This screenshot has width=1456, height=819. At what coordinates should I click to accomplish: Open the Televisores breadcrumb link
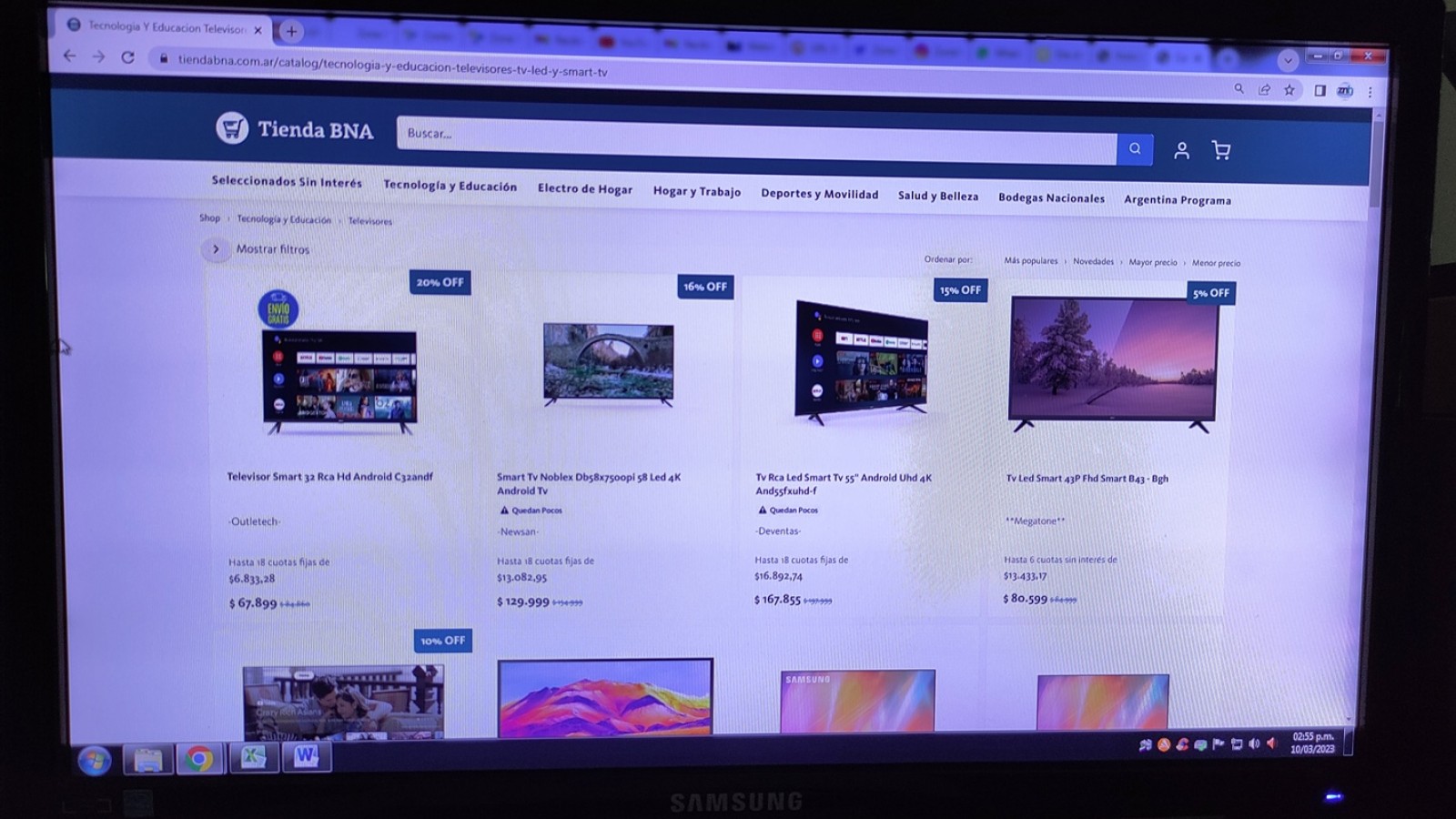click(x=369, y=220)
